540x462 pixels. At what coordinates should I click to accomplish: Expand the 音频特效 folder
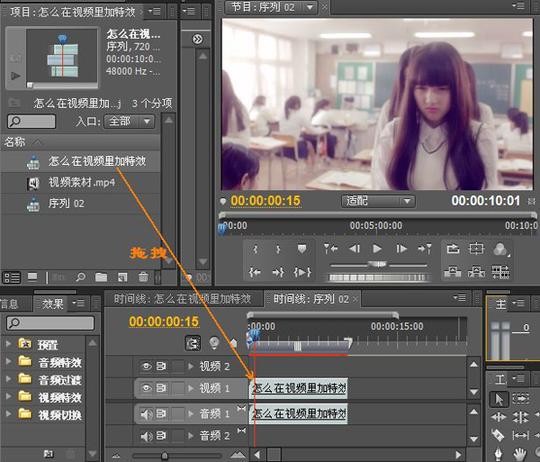[9, 361]
